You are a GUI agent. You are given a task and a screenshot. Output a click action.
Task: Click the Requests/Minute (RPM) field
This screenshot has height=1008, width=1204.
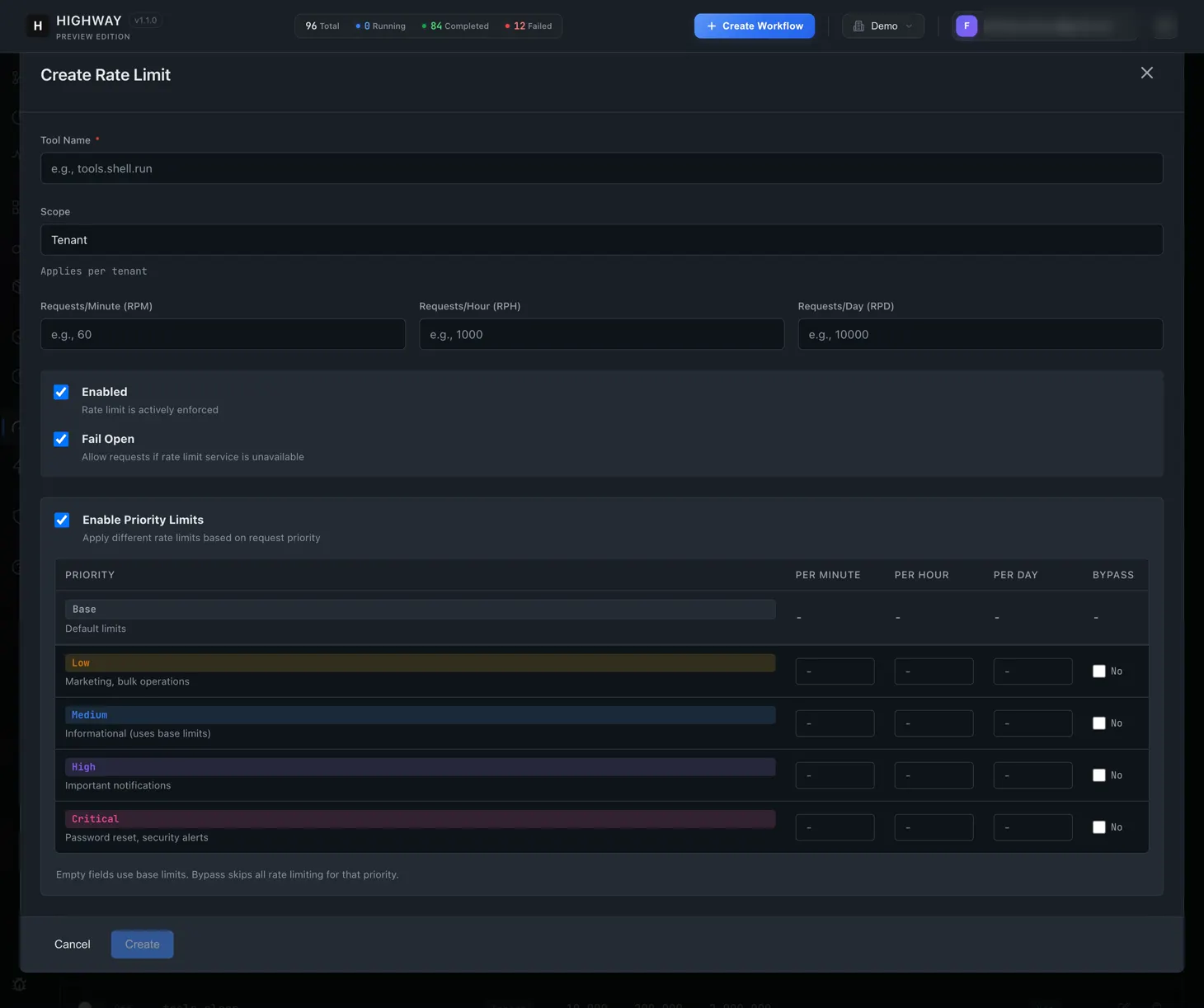[223, 334]
